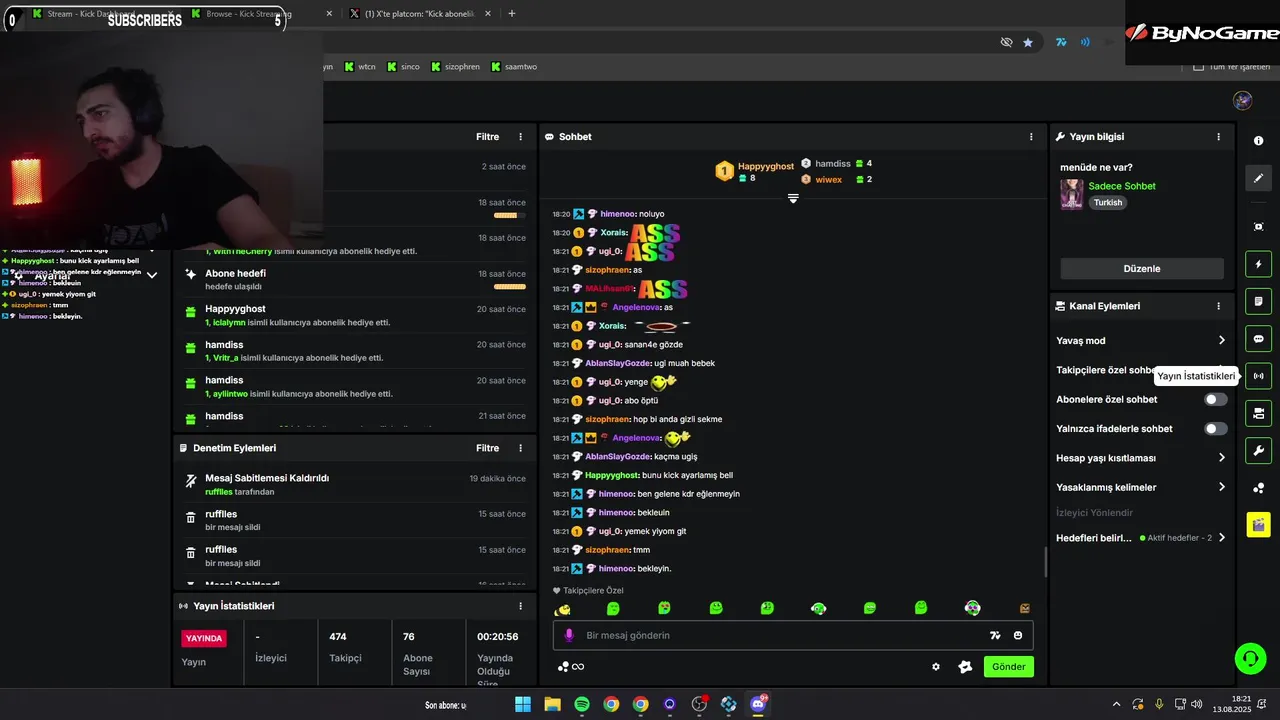Click the pencil edit icon in sidebar
Viewport: 1280px width, 720px height.
[1259, 178]
